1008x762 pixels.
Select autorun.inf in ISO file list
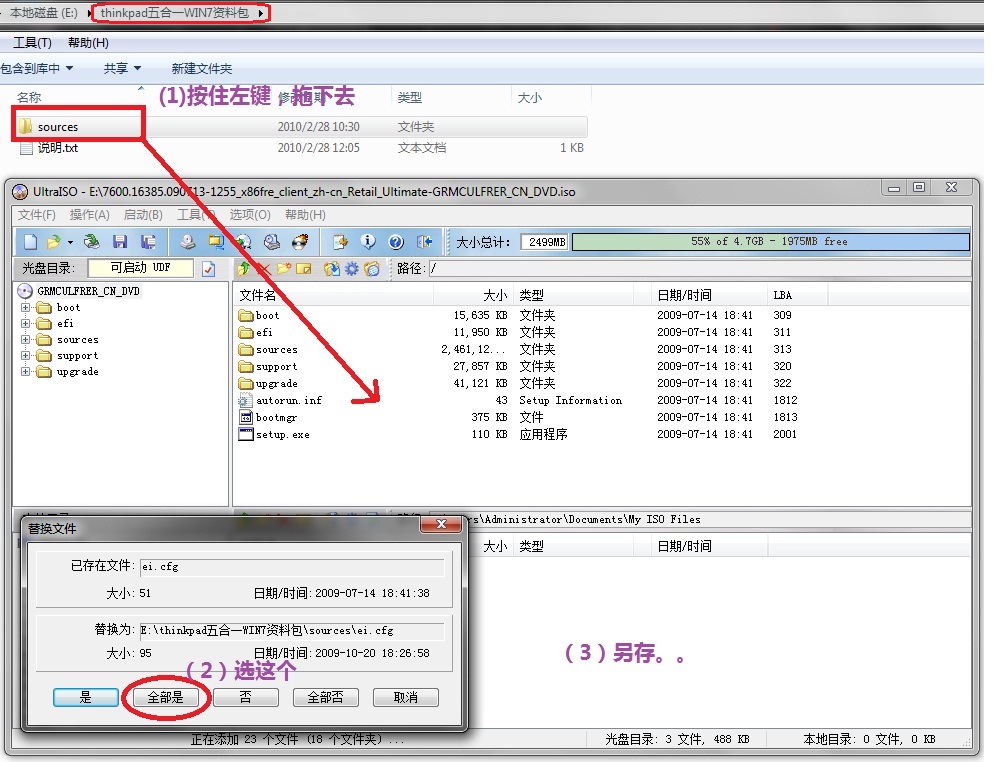(280, 401)
